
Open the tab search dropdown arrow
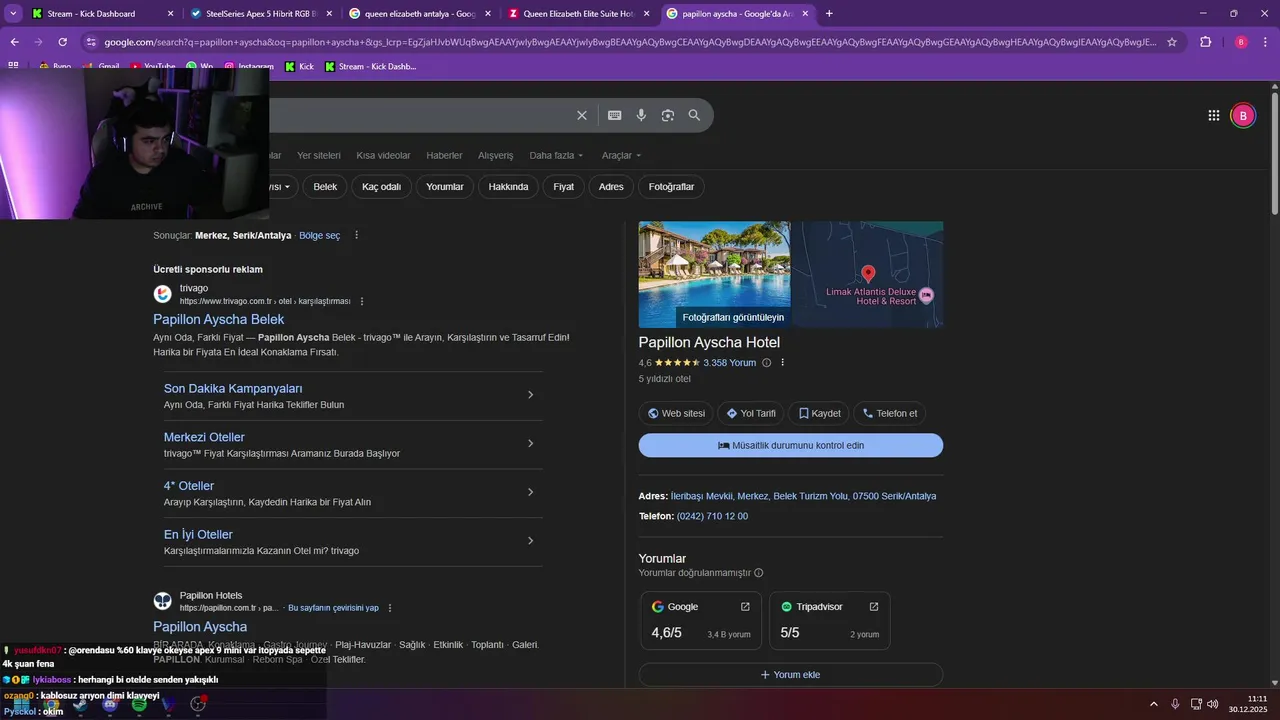coord(13,14)
